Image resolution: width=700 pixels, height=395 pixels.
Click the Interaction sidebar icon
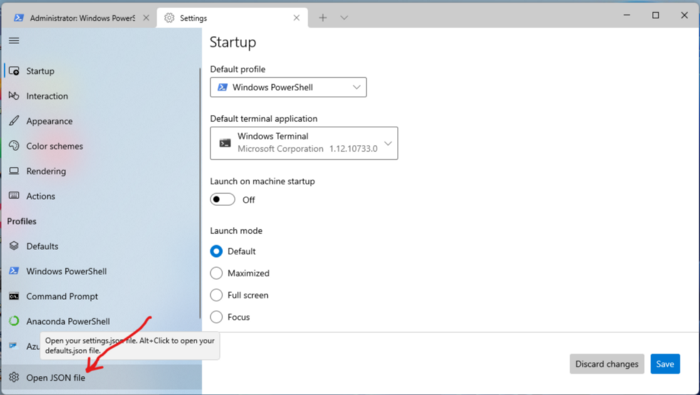[14, 96]
